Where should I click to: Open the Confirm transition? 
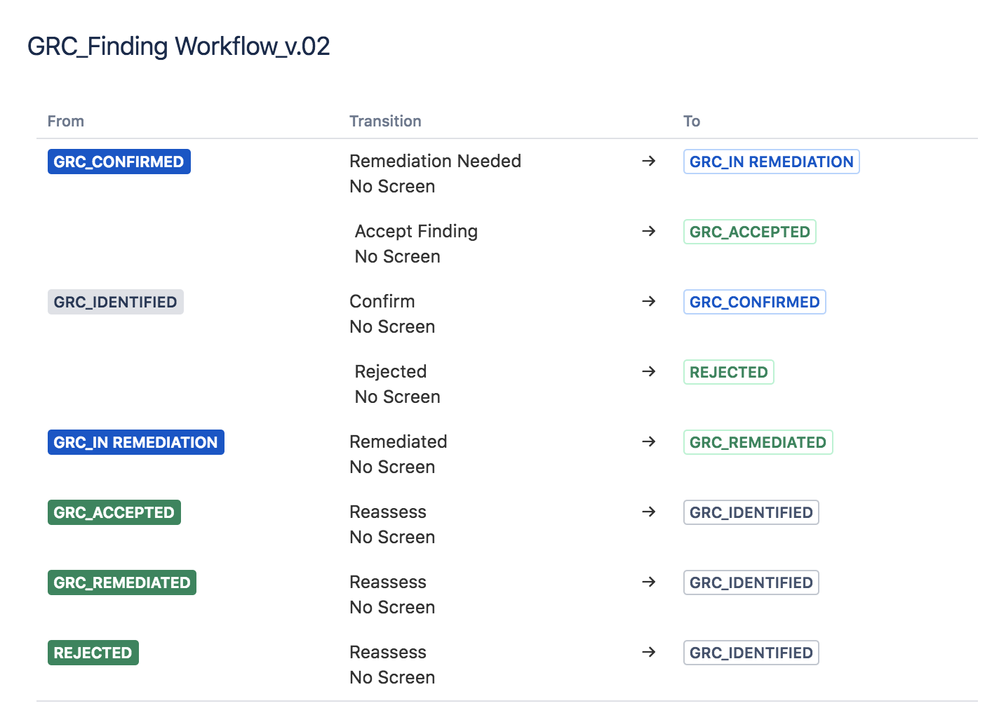click(x=382, y=301)
